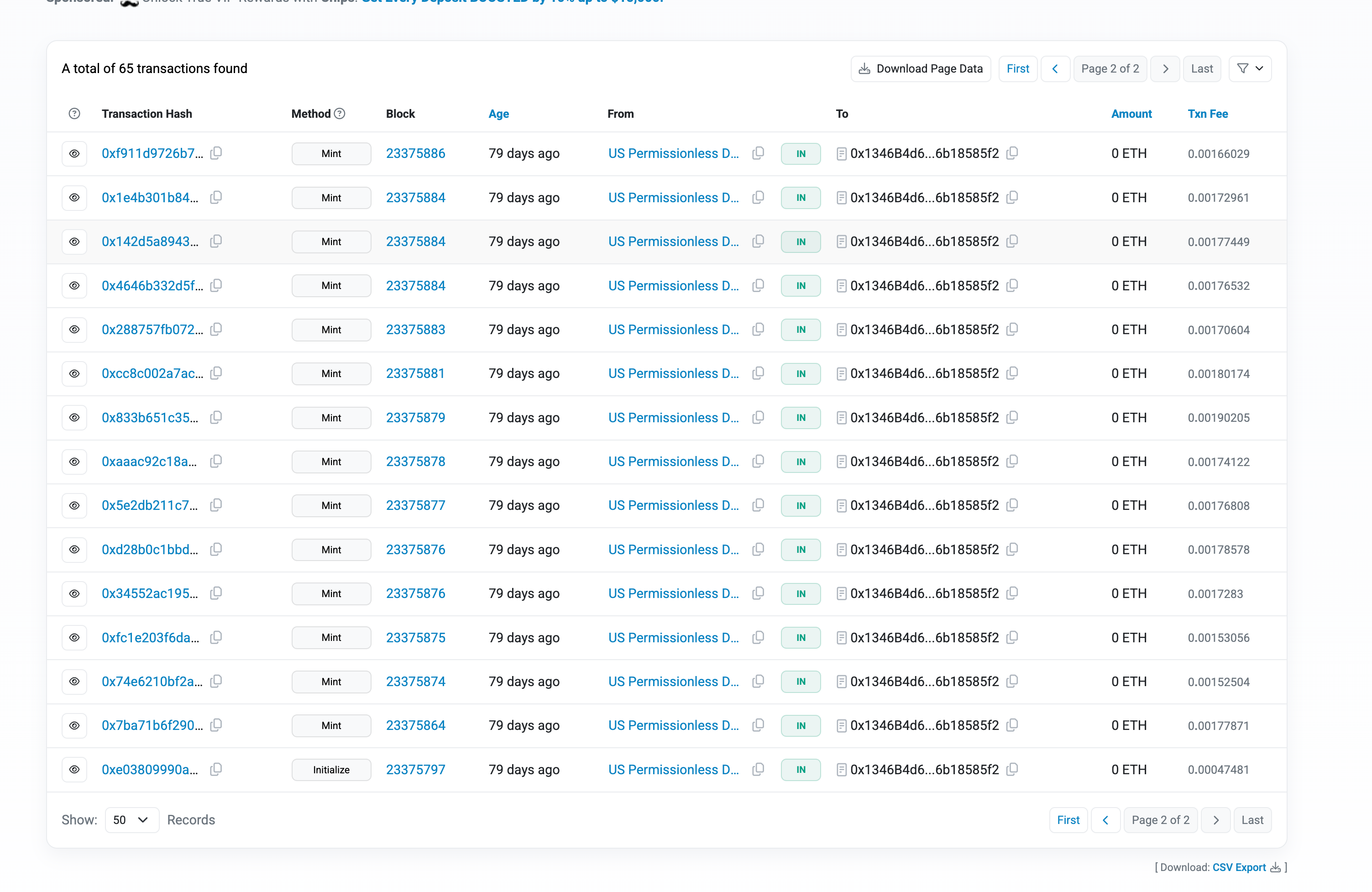Screen dimensions: 1372x892
Task: Copy the To address 0x1346B4d6...6b18585f2 on first row
Action: point(1013,153)
